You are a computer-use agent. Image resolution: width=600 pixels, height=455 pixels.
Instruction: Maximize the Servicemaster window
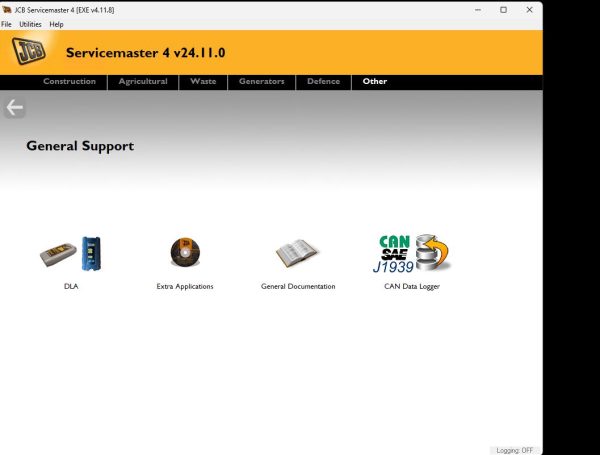(504, 10)
